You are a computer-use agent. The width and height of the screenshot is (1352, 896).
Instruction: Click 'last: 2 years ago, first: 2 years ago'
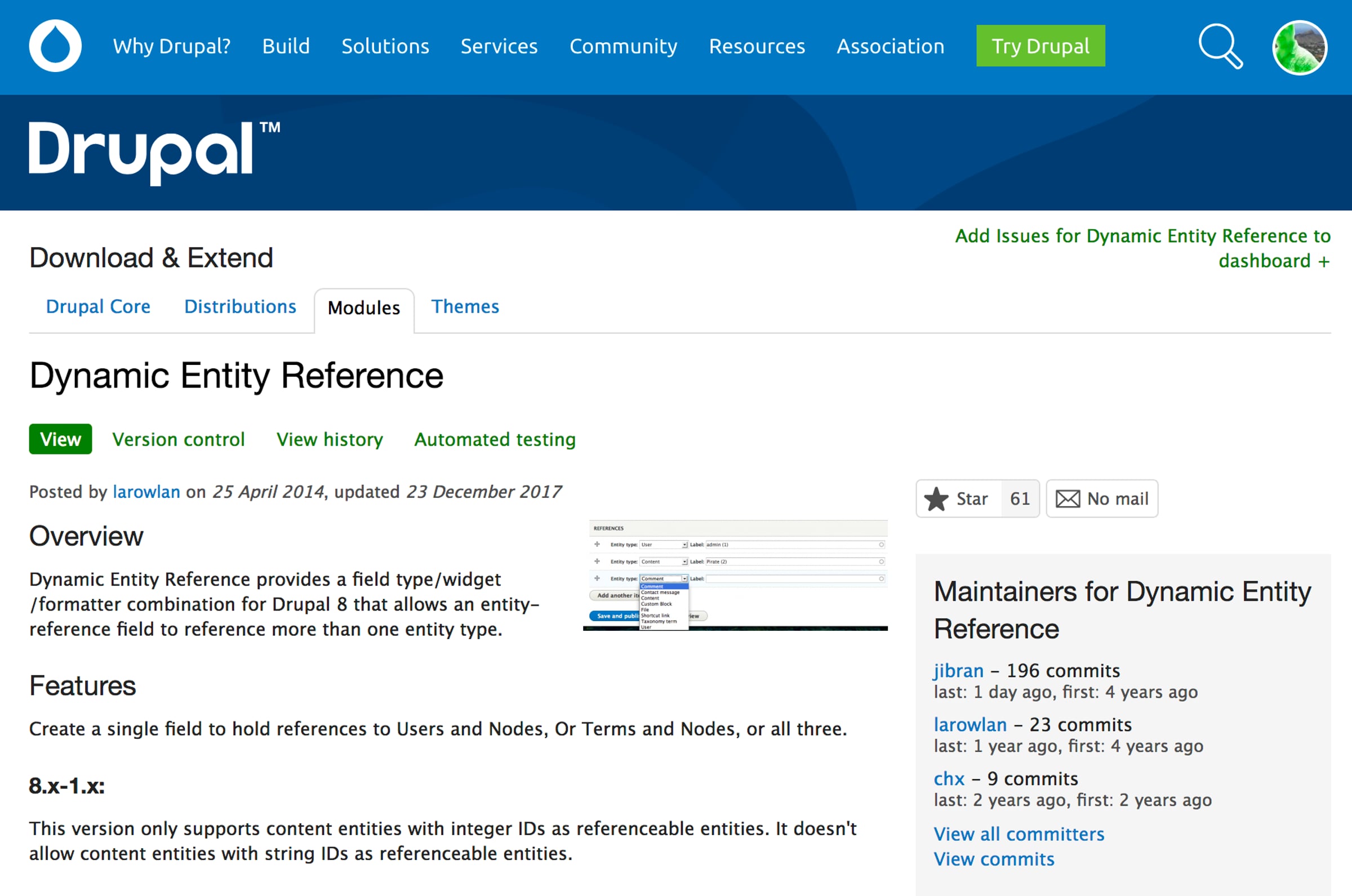point(1073,801)
